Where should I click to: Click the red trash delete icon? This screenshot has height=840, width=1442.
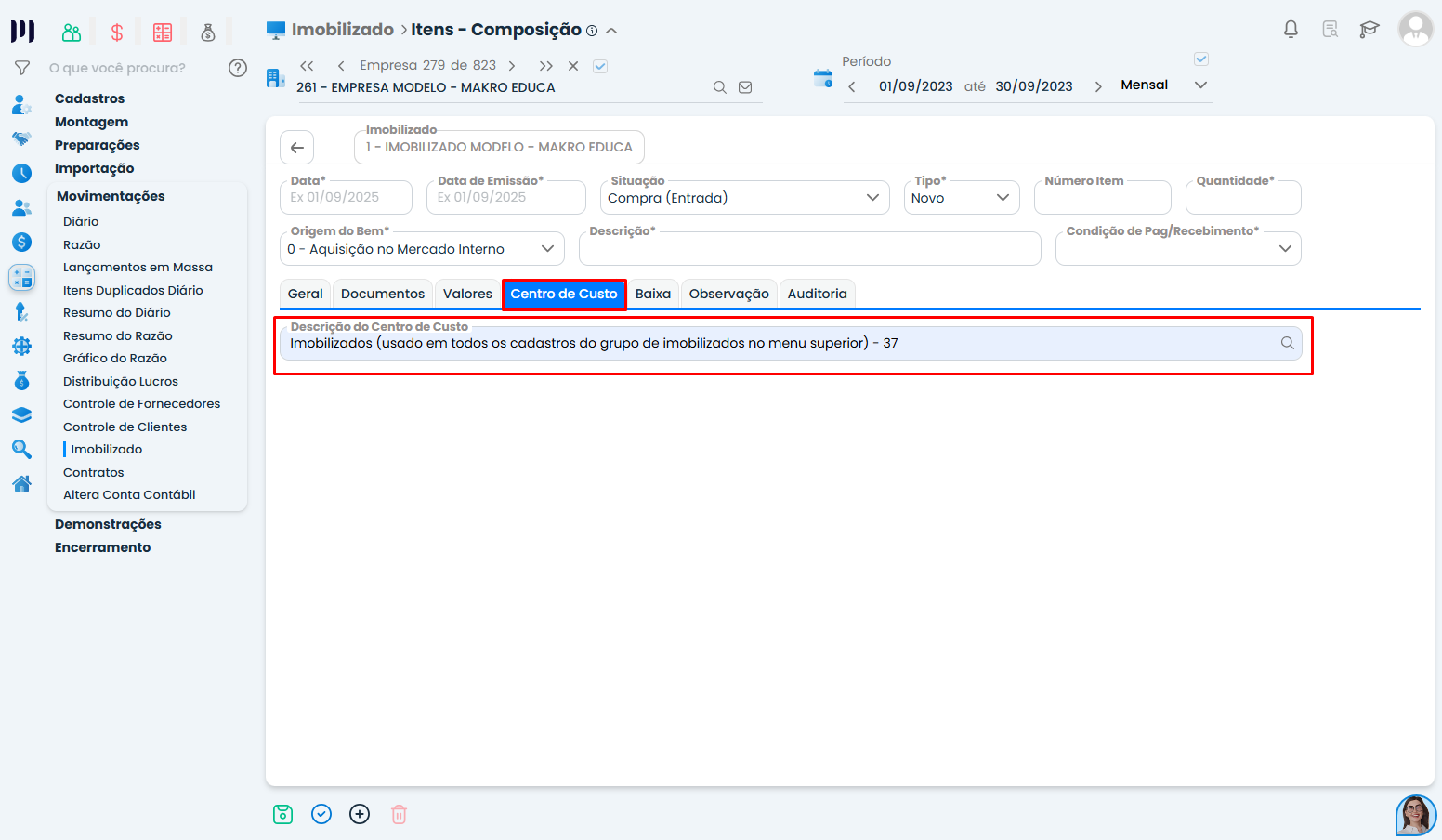click(399, 814)
